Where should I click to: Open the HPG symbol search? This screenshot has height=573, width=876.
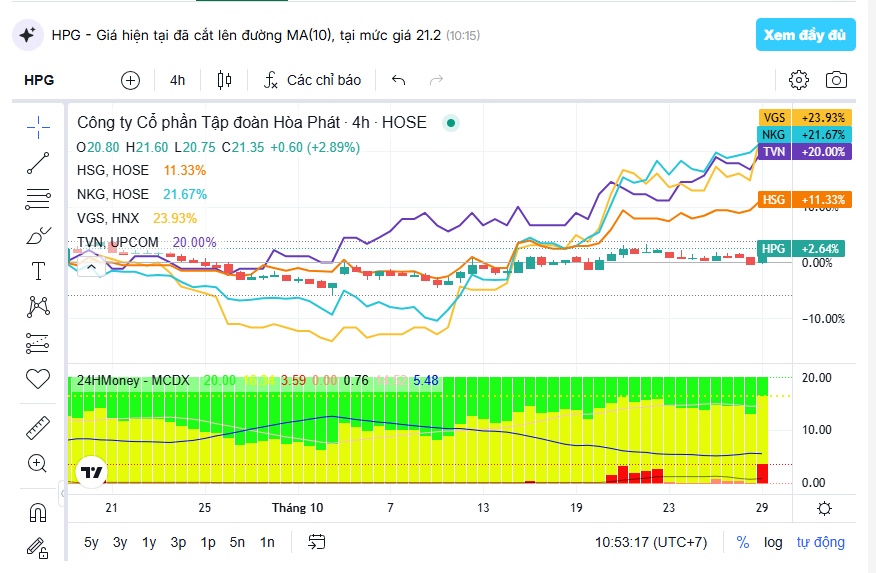coord(39,80)
